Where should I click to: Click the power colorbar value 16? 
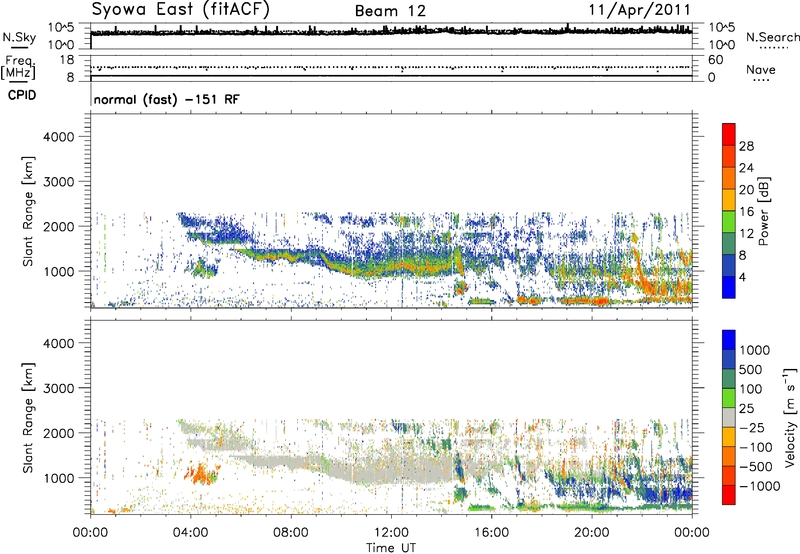point(746,212)
